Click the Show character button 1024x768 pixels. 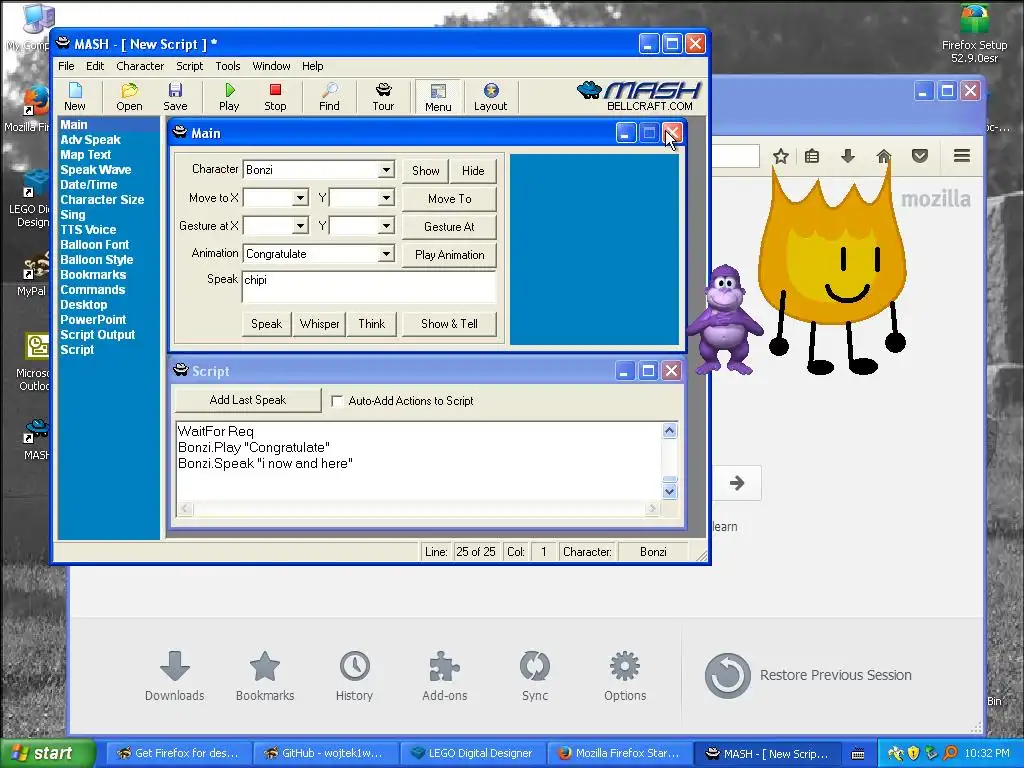coord(426,171)
